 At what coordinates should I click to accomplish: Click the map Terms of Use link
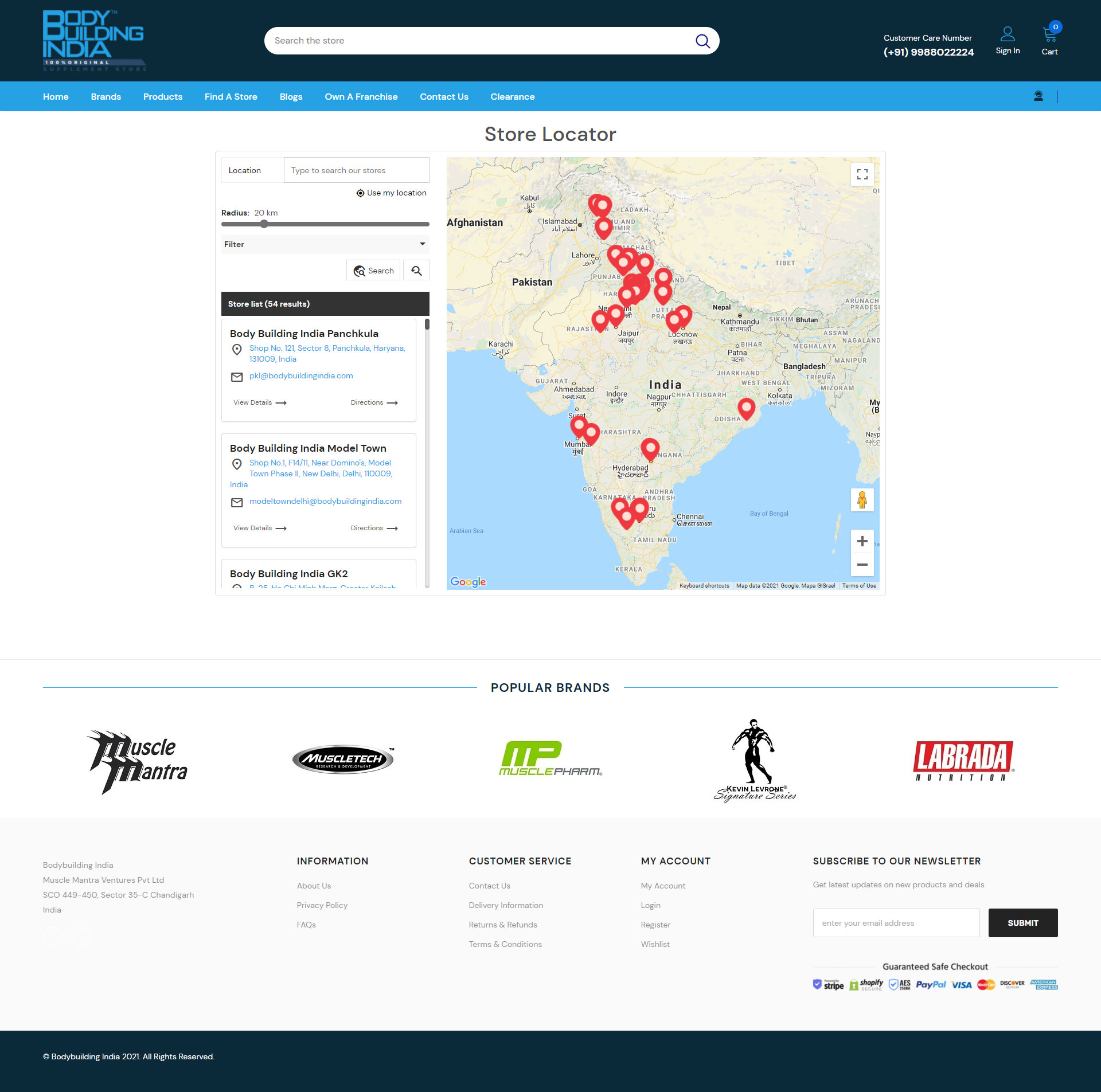click(x=859, y=586)
